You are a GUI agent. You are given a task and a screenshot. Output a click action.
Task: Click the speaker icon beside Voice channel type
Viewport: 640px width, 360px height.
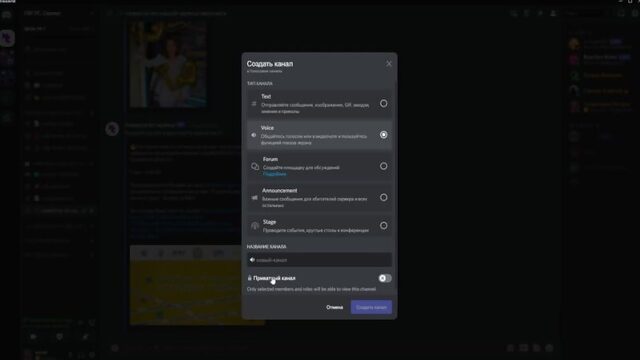pyautogui.click(x=254, y=135)
